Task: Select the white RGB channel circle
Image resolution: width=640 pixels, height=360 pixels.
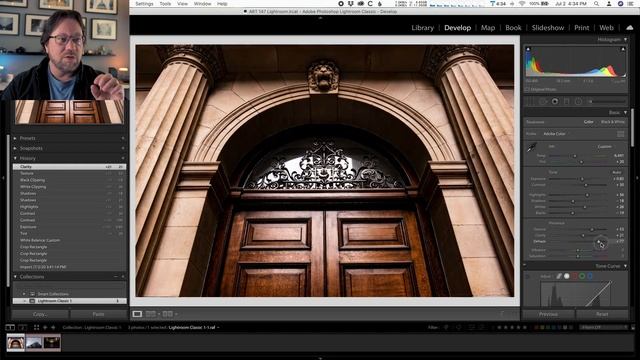Action: [x=567, y=276]
